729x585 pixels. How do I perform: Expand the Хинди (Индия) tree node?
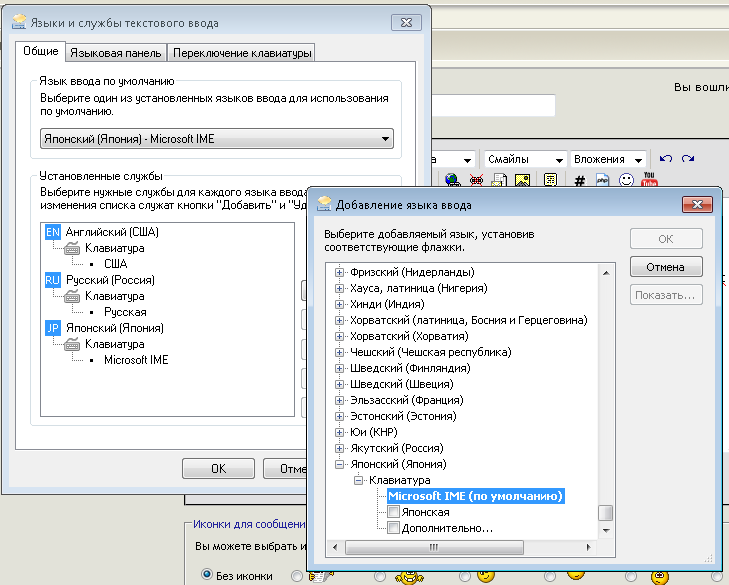(340, 304)
